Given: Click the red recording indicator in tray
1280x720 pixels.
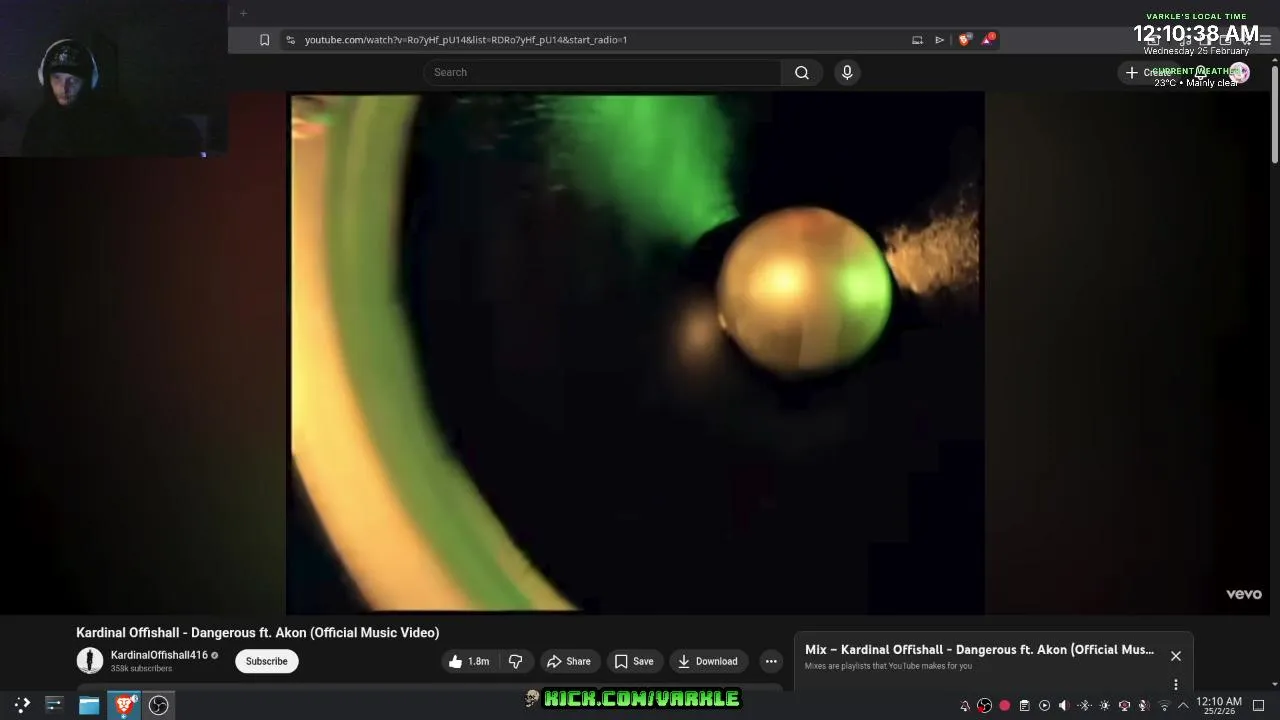Looking at the screenshot, I should pos(1004,706).
